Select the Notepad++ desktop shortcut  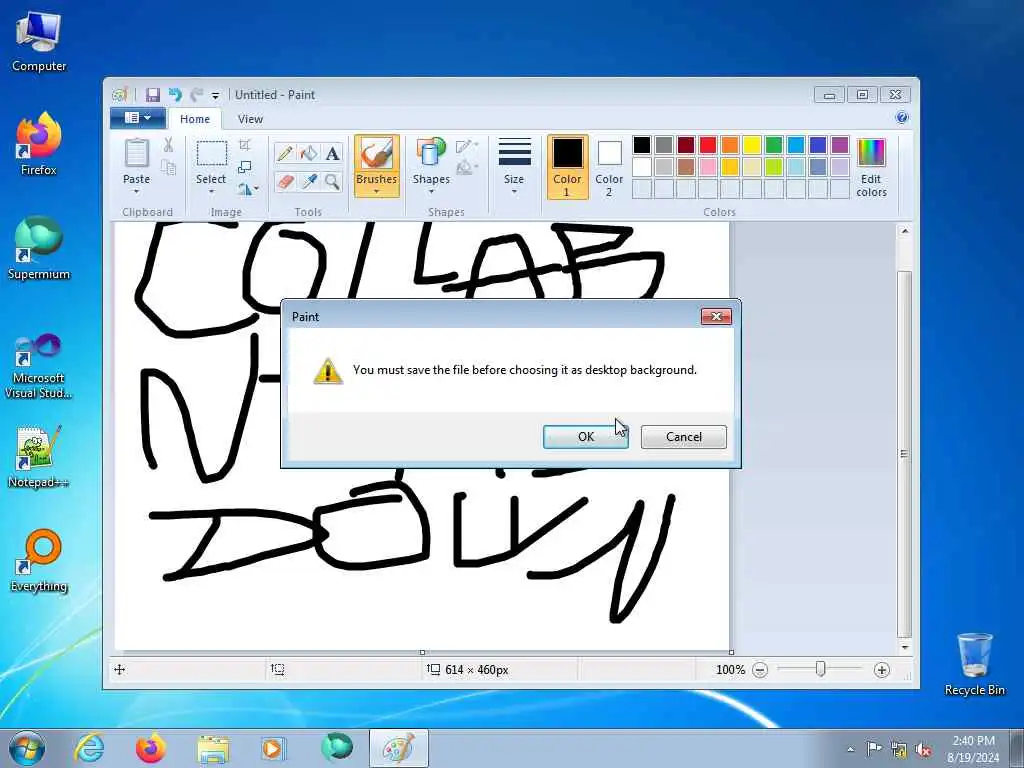38,456
